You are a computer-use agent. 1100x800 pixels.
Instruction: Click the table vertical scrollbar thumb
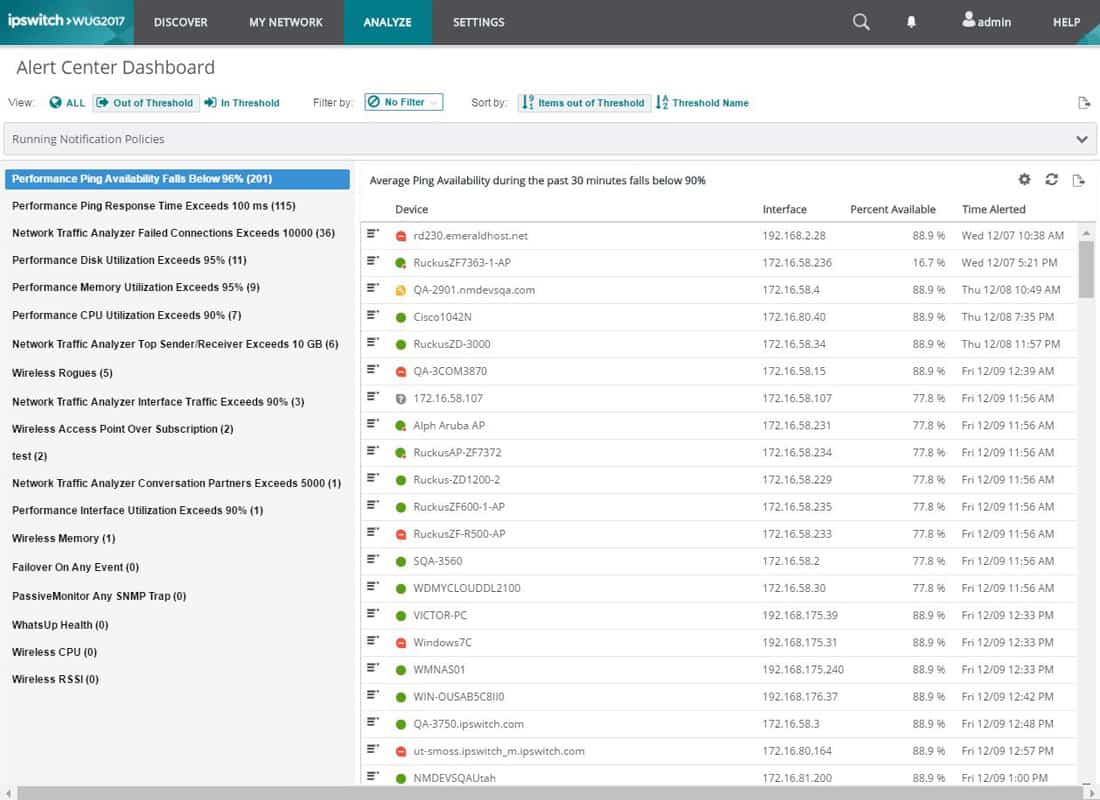[1085, 269]
